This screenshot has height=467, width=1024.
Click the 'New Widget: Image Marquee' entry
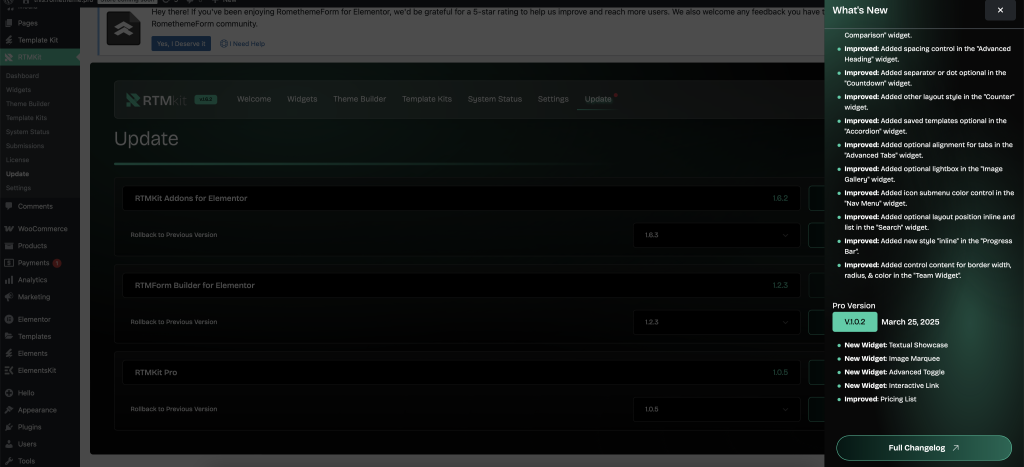click(x=892, y=359)
